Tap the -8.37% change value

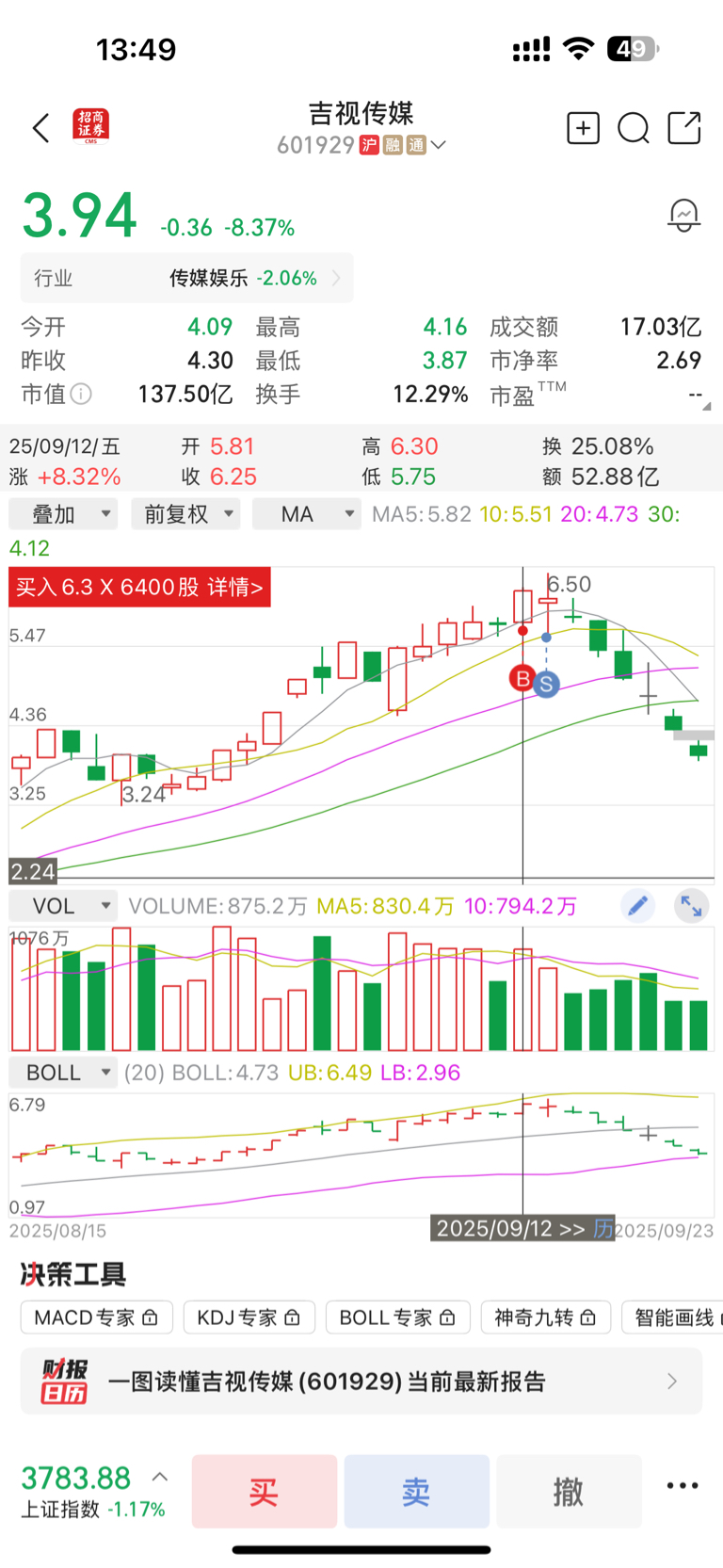[260, 227]
